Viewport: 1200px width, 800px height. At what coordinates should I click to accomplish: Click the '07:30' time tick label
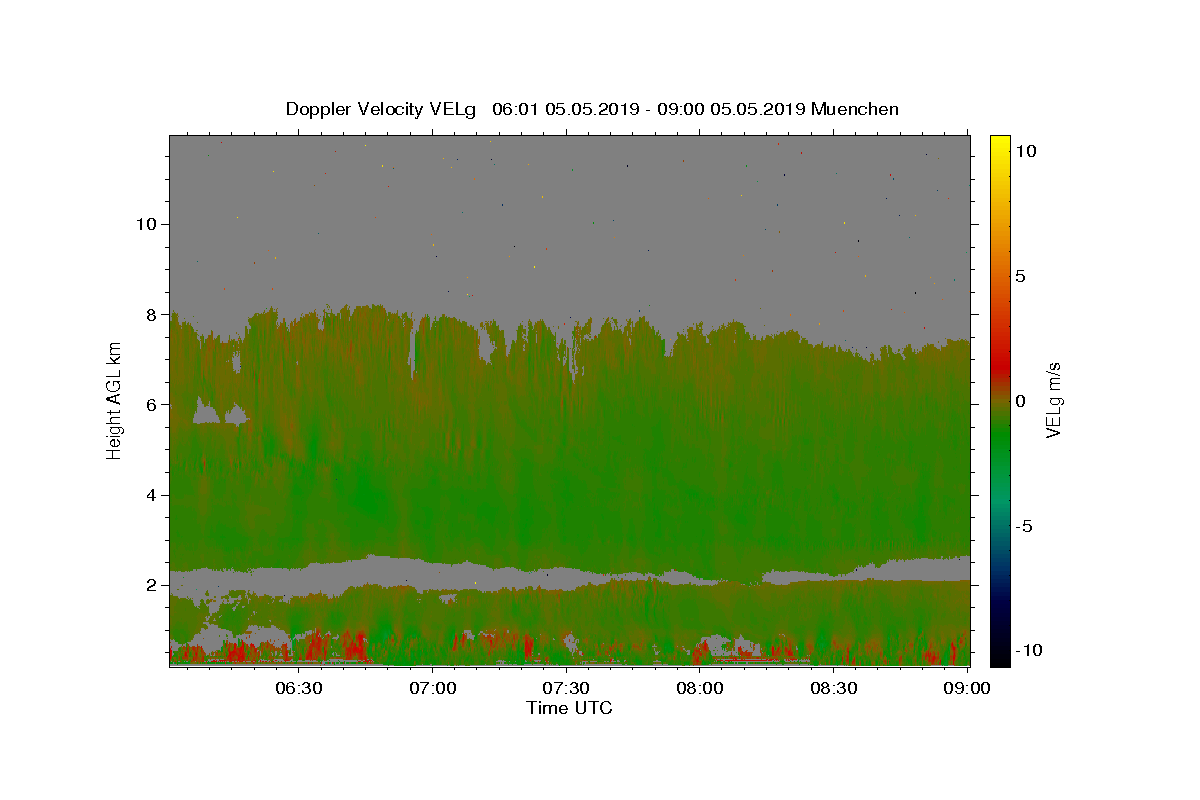click(x=566, y=688)
